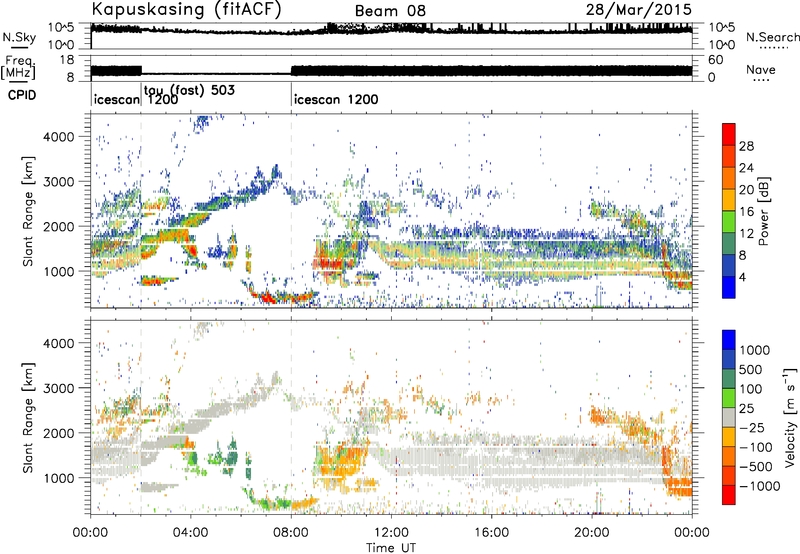This screenshot has height=554, width=800.
Task: Click the "N.Search" legend label
Action: point(772,37)
